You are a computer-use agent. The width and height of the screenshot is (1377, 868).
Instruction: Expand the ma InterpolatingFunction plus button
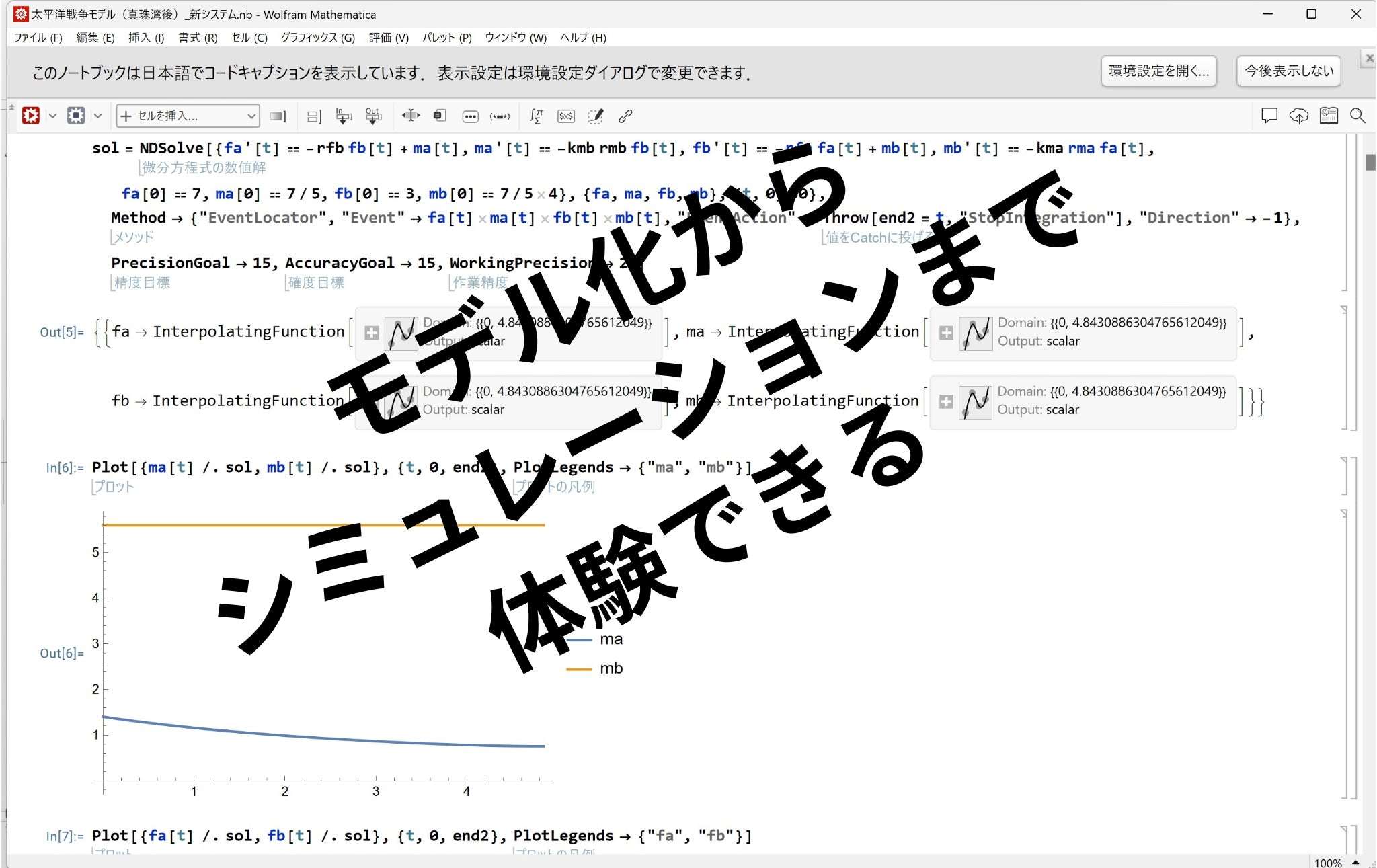[946, 332]
